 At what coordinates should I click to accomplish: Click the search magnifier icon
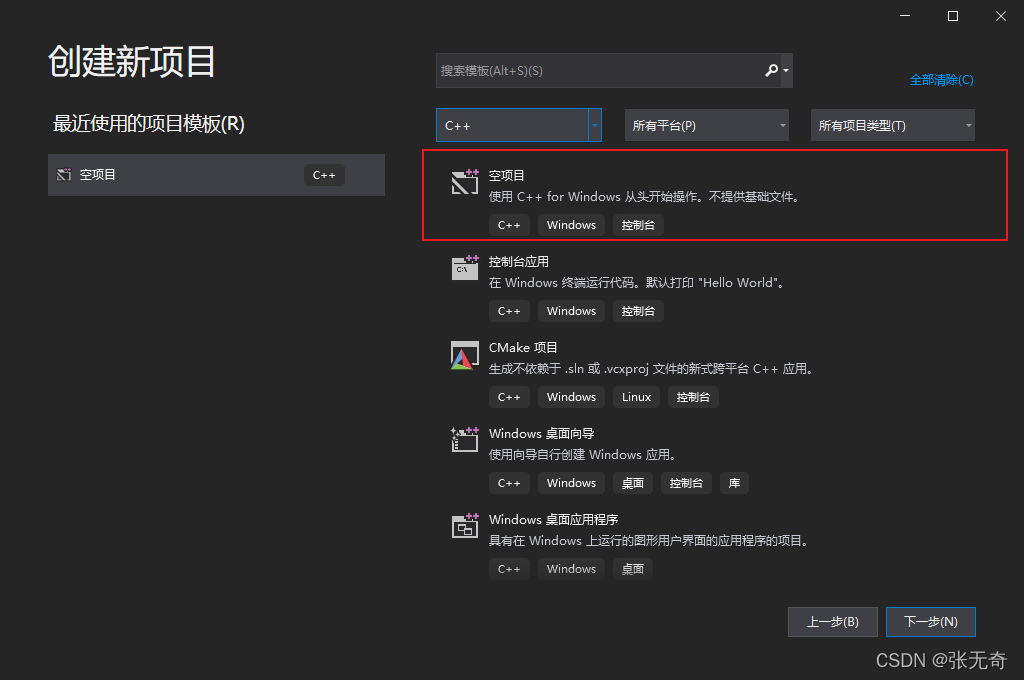(771, 70)
